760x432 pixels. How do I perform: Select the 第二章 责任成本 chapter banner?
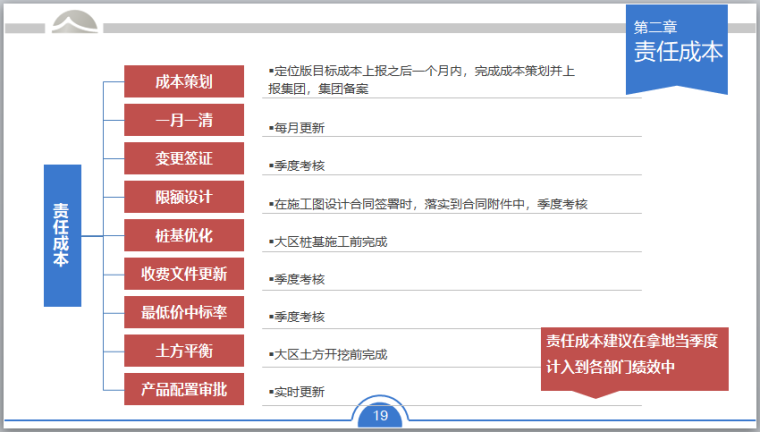[x=676, y=47]
